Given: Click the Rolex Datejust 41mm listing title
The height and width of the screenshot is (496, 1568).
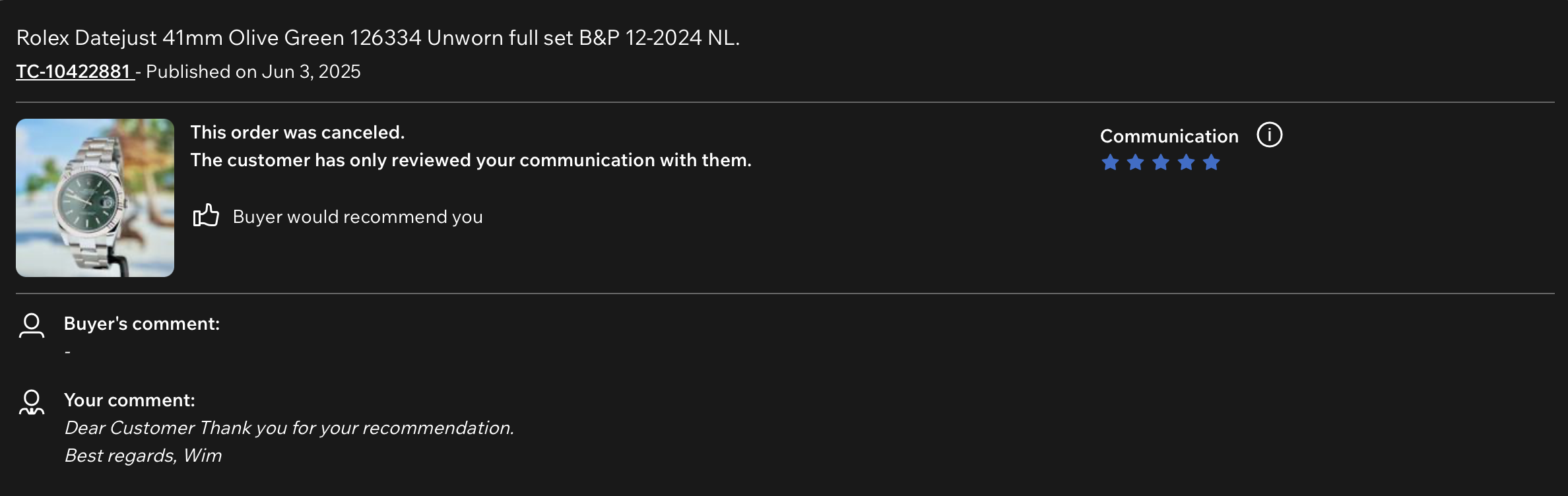Looking at the screenshot, I should pyautogui.click(x=377, y=38).
